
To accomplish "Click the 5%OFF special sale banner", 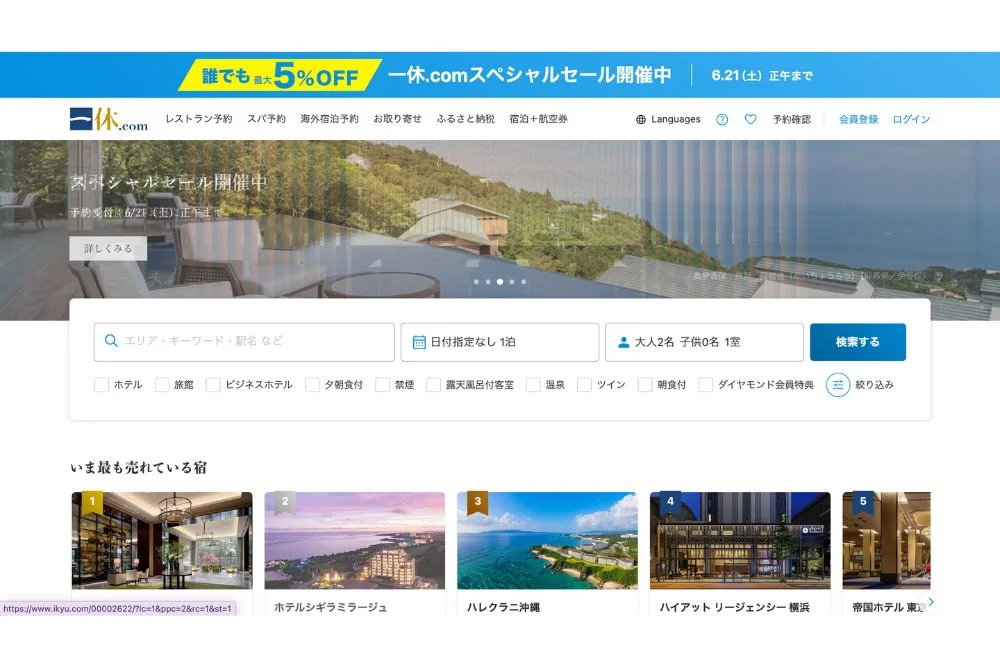I will coord(500,75).
